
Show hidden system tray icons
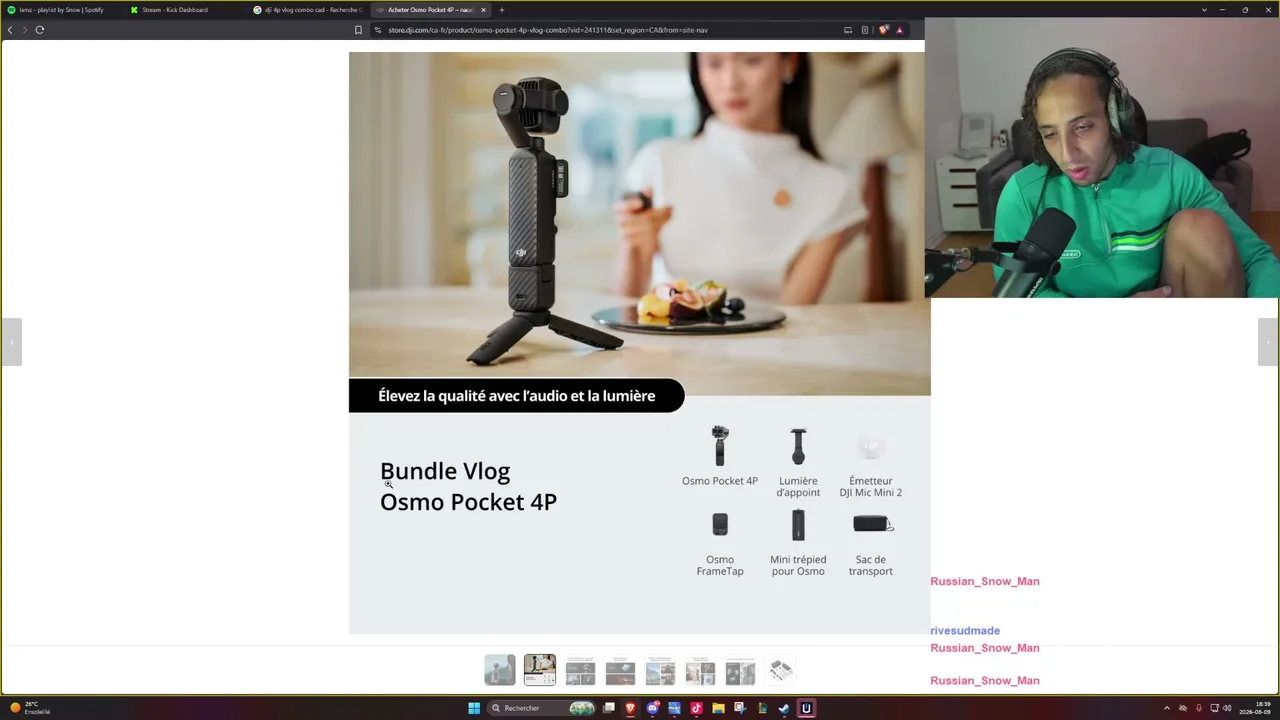tap(1166, 708)
